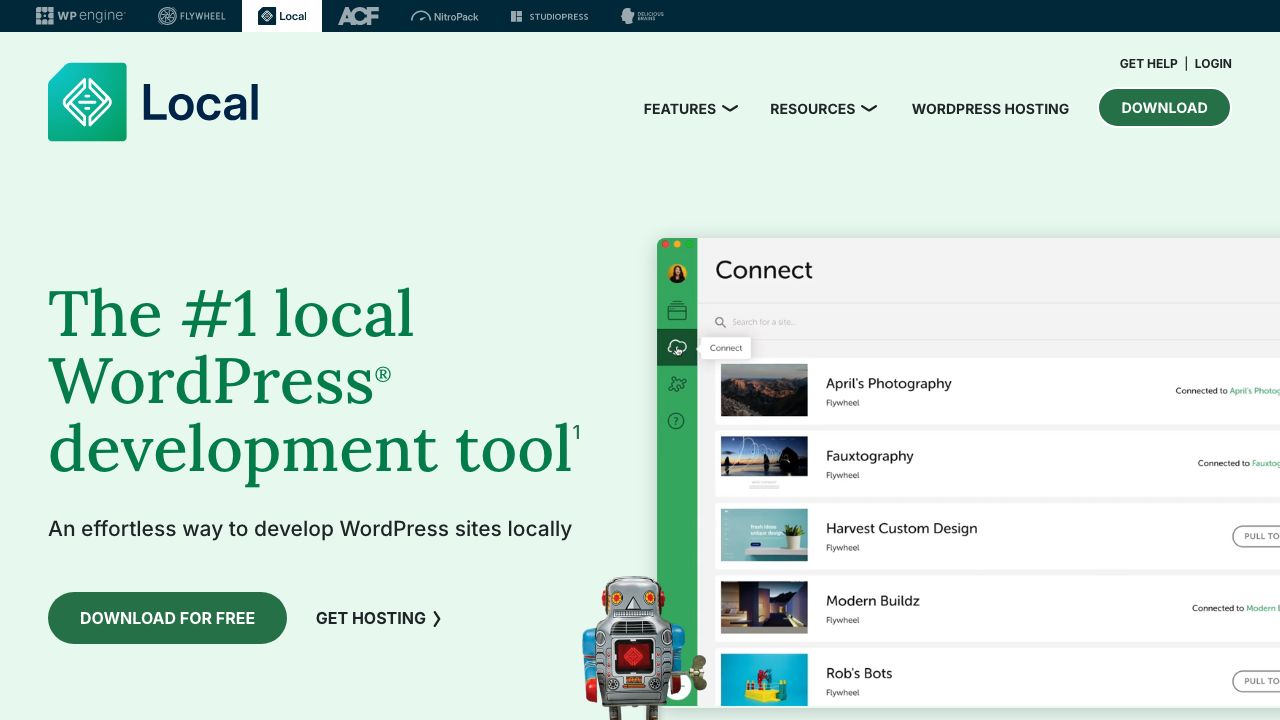
Task: Select the Rob's Bots site name
Action: [858, 673]
